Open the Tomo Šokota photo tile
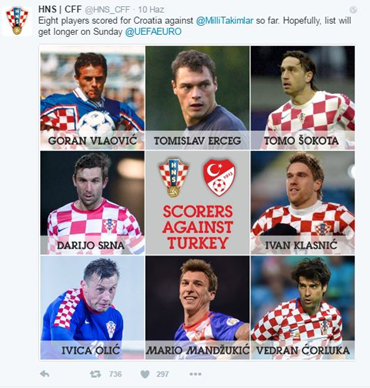The width and height of the screenshot is (370, 388). (303, 98)
